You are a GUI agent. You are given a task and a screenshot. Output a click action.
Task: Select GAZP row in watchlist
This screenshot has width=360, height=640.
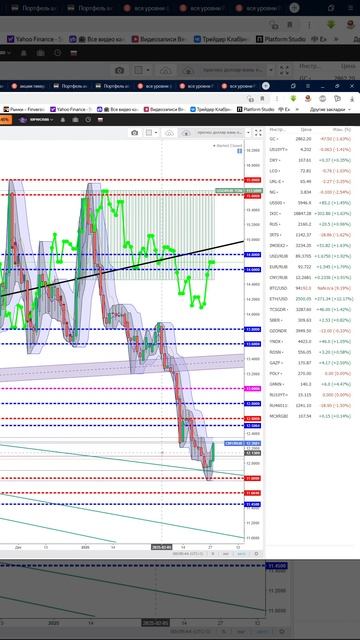coord(310,363)
